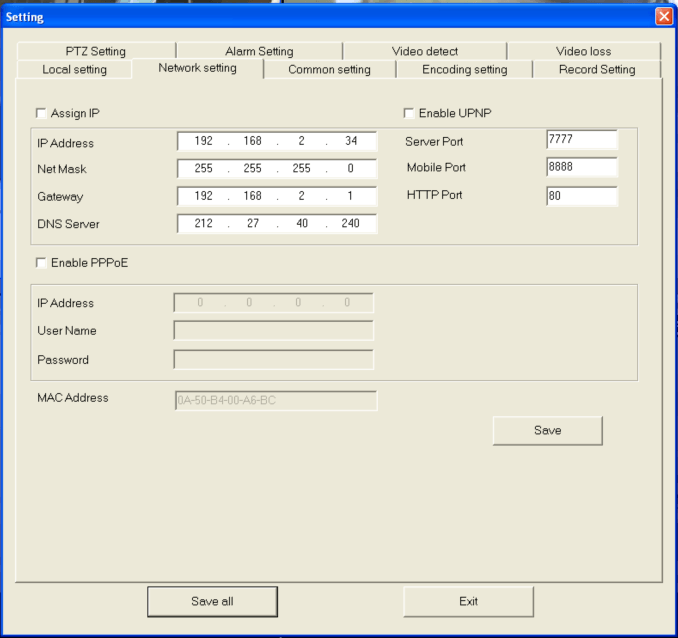Open the PTZ Setting tab
This screenshot has height=638, width=678.
[96, 51]
